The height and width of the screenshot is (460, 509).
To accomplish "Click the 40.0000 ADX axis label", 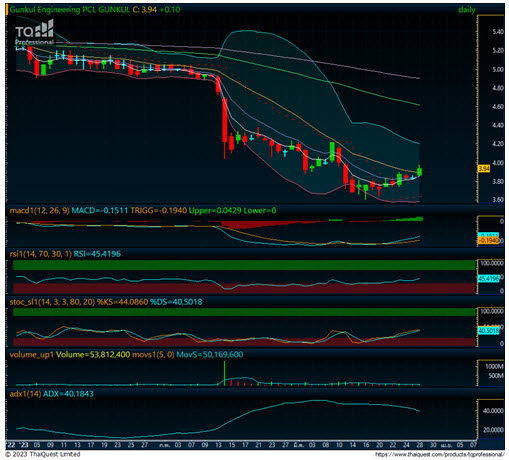I will point(493,411).
